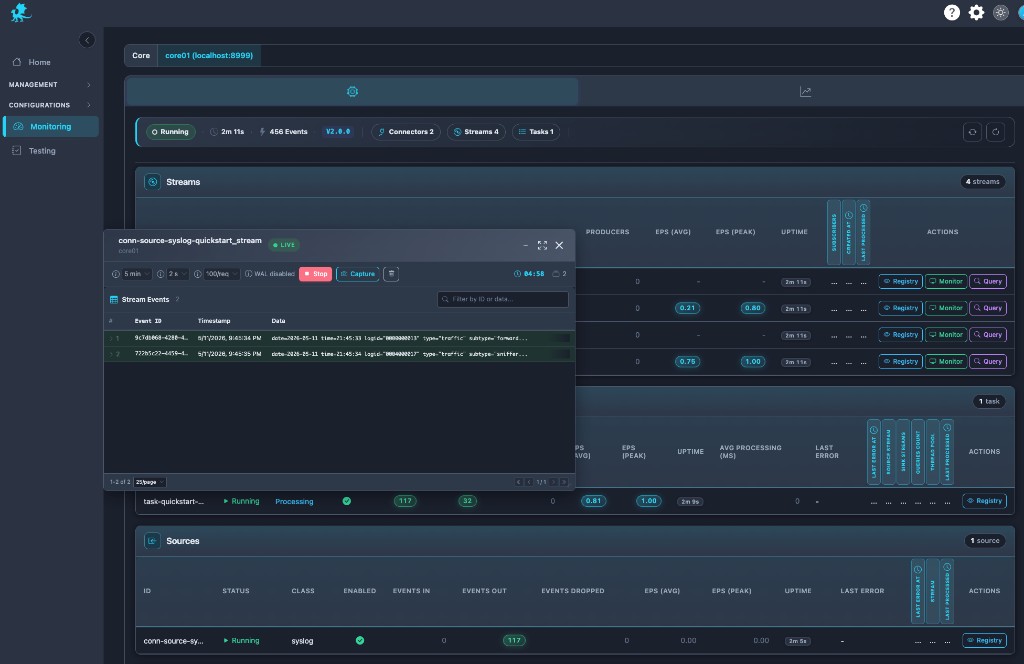
Task: Focus the Filter by ID or data field
Action: (502, 299)
